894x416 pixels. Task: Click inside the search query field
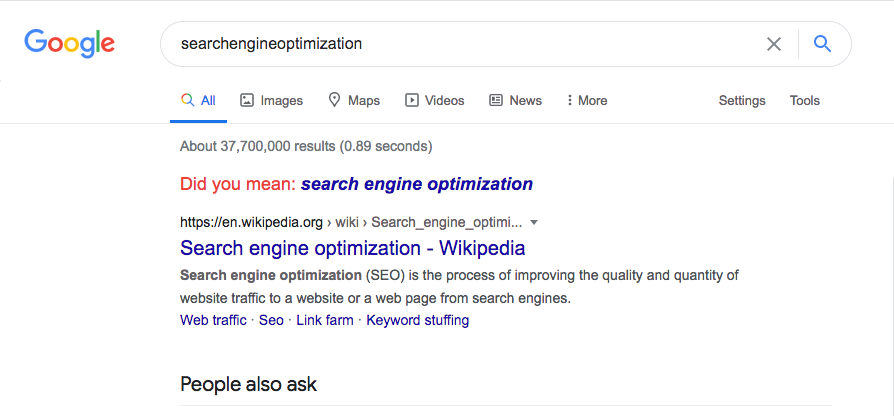point(462,44)
